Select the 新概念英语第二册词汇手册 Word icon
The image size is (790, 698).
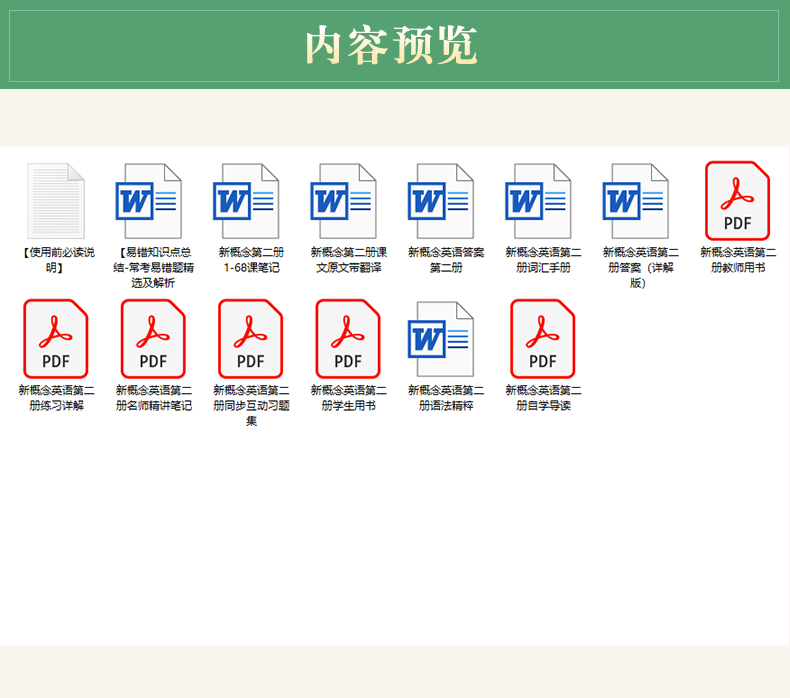pos(538,201)
